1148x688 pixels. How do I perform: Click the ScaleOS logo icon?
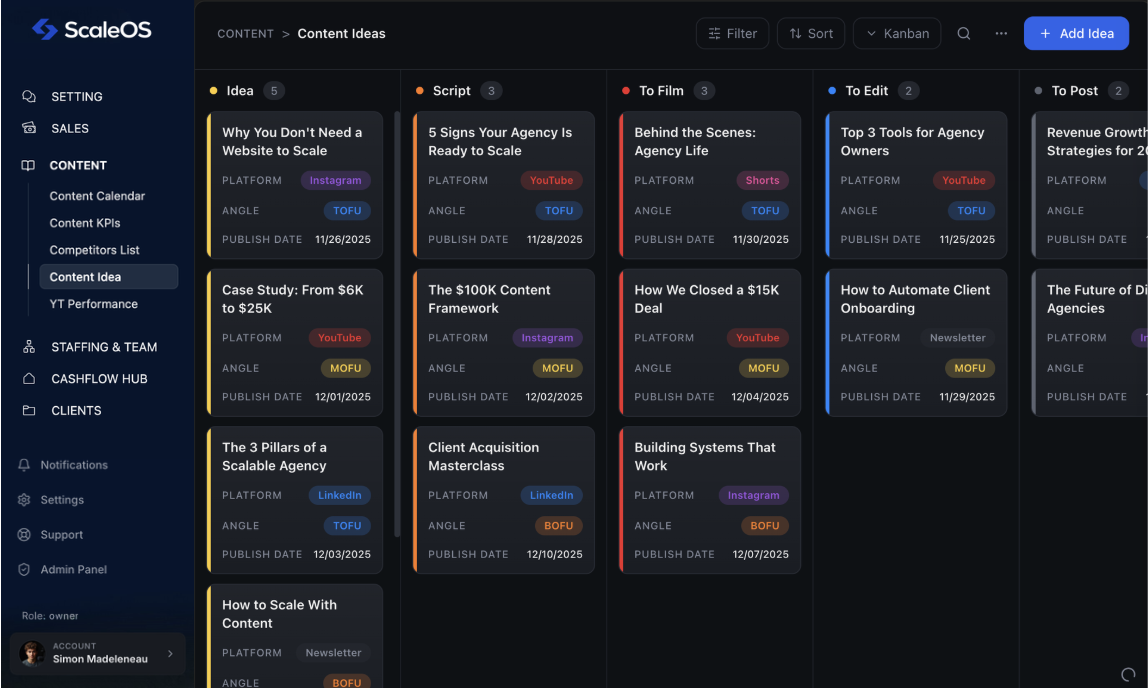point(45,29)
